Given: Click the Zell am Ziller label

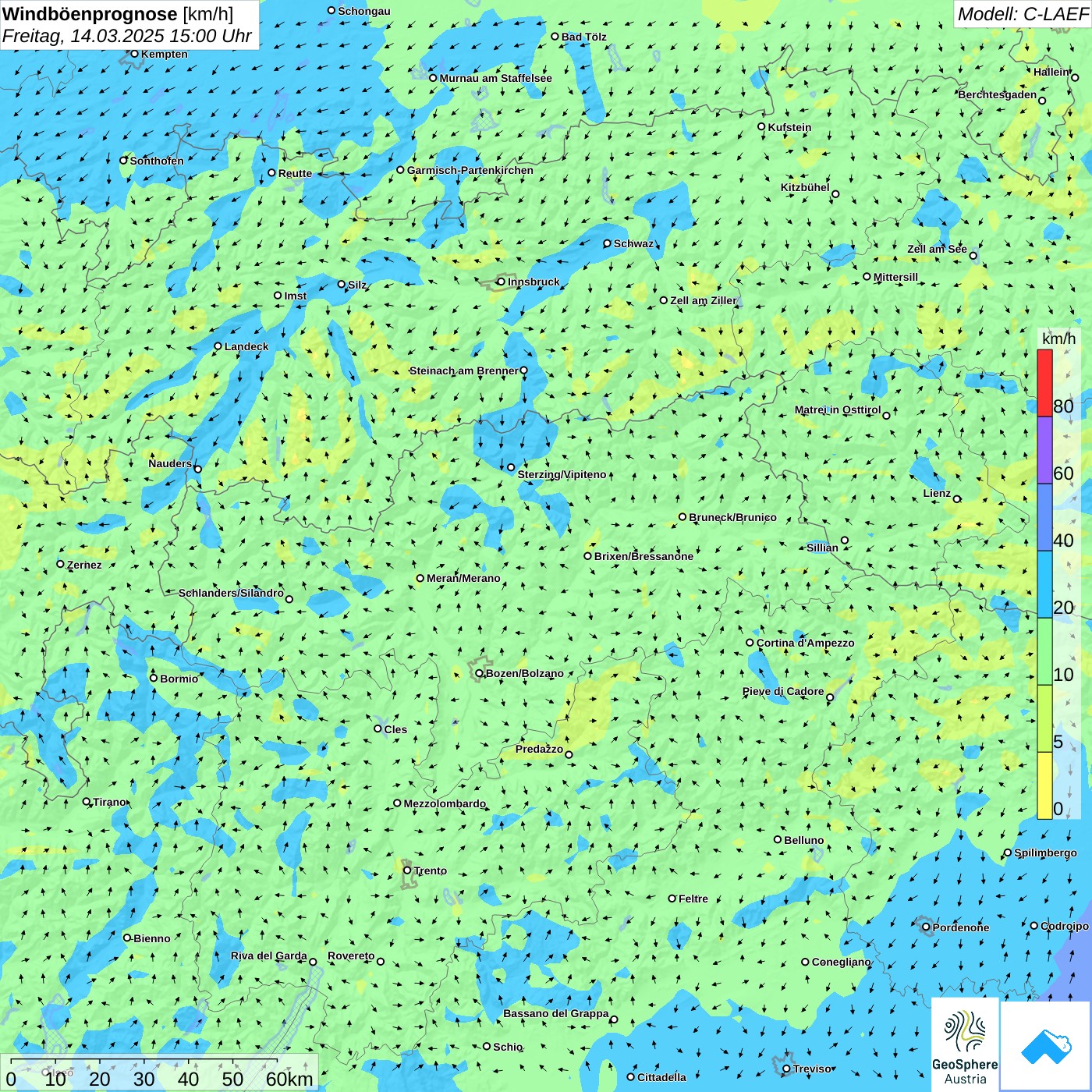Looking at the screenshot, I should click(x=704, y=300).
